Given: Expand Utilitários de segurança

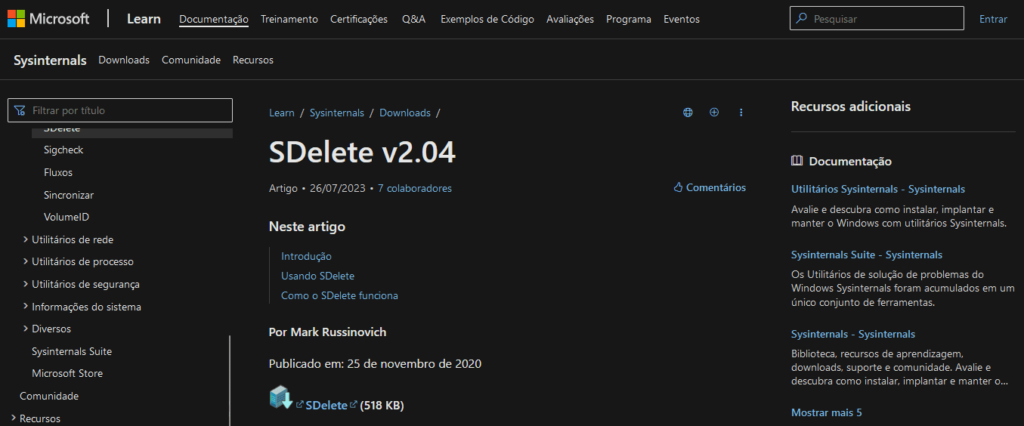Looking at the screenshot, I should [25, 284].
